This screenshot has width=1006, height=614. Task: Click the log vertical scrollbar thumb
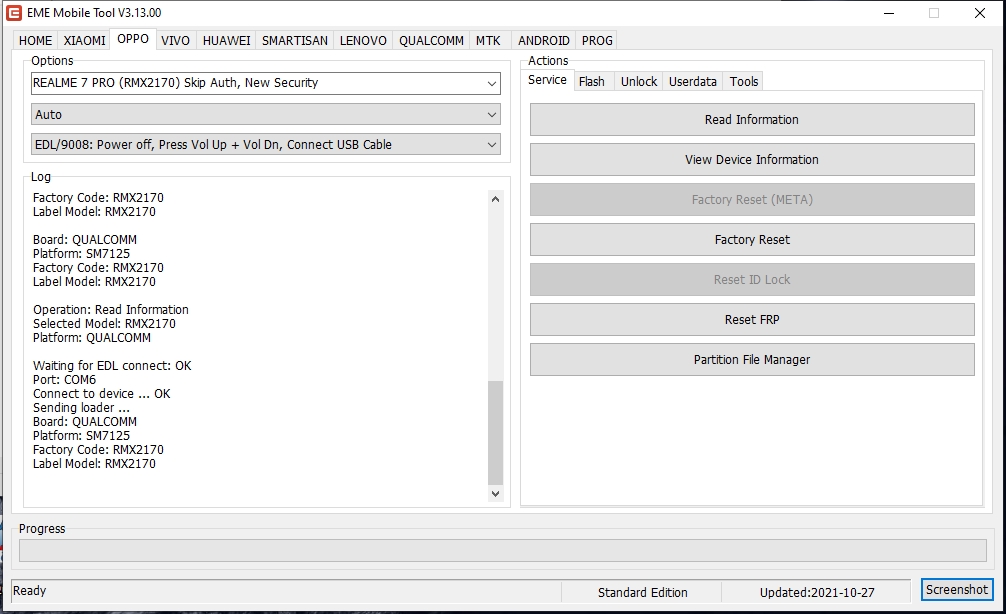[495, 432]
